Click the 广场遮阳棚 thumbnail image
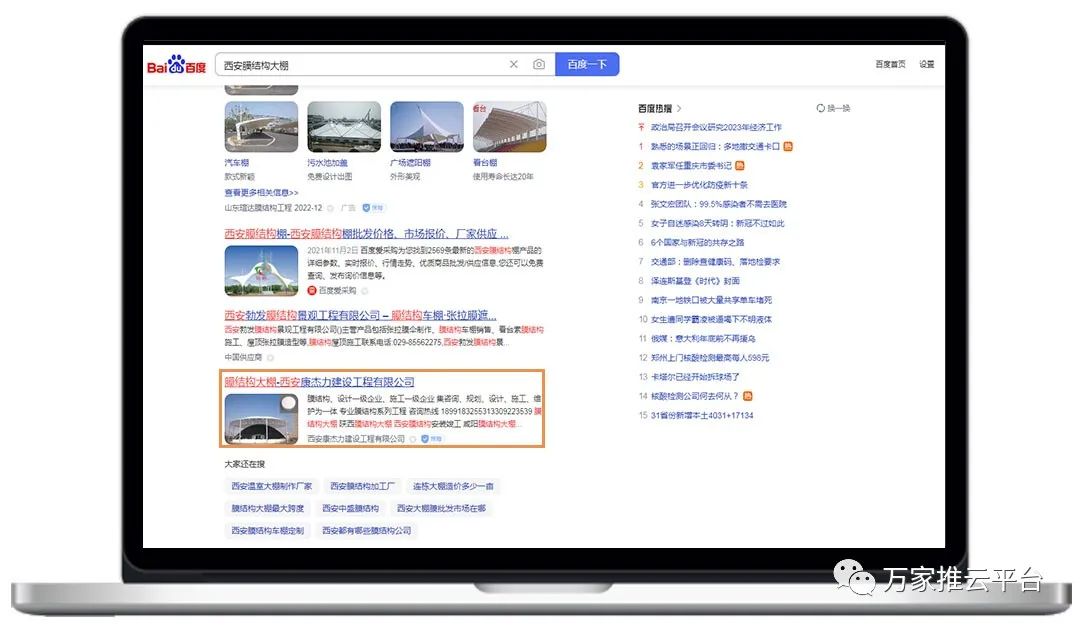 (426, 127)
